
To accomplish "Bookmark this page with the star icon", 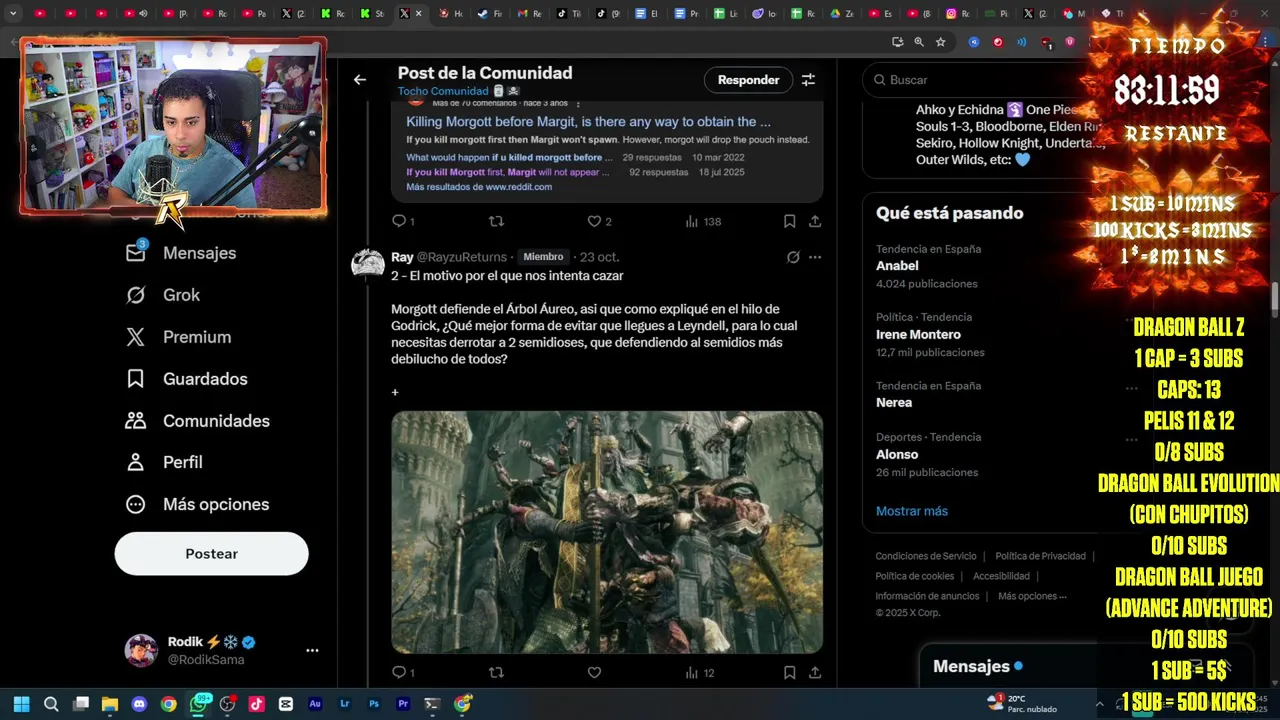I will [x=941, y=42].
